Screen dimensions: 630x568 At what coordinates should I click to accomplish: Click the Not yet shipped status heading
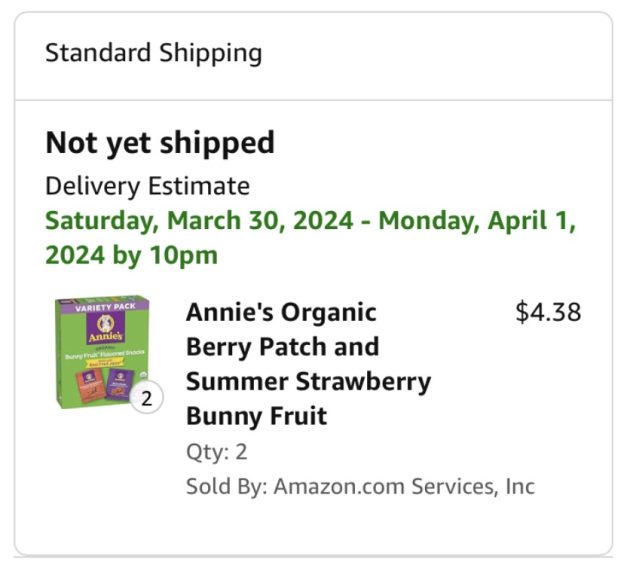(x=159, y=143)
